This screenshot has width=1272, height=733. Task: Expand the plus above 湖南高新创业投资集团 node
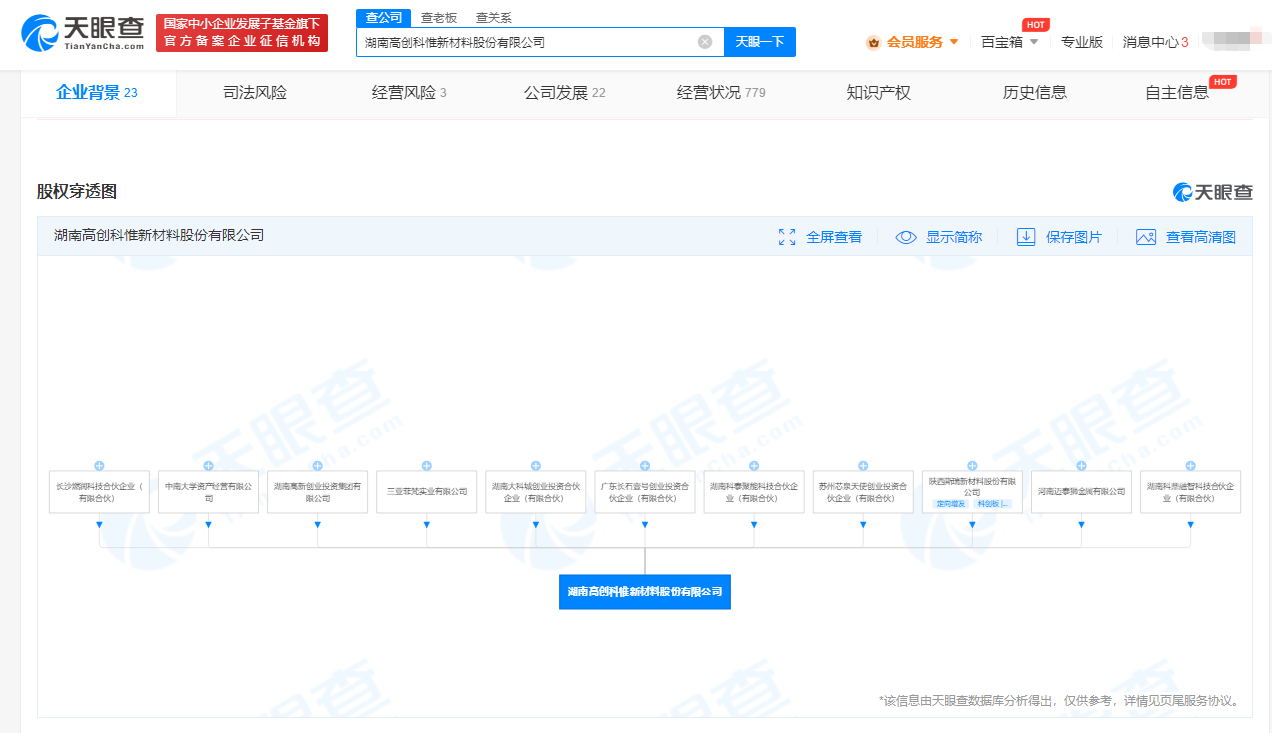click(x=317, y=466)
